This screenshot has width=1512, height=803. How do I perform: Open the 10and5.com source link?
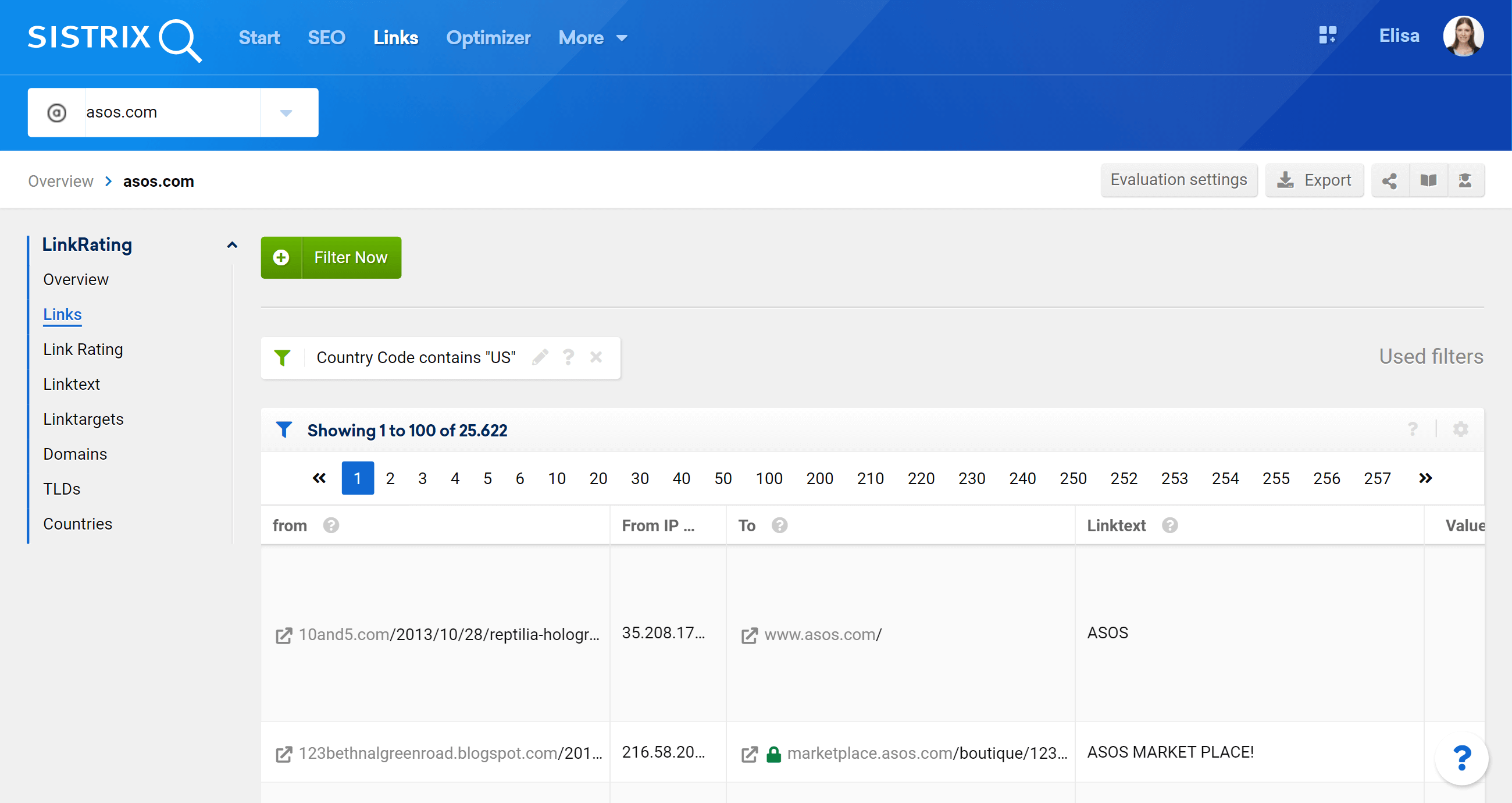pos(449,634)
